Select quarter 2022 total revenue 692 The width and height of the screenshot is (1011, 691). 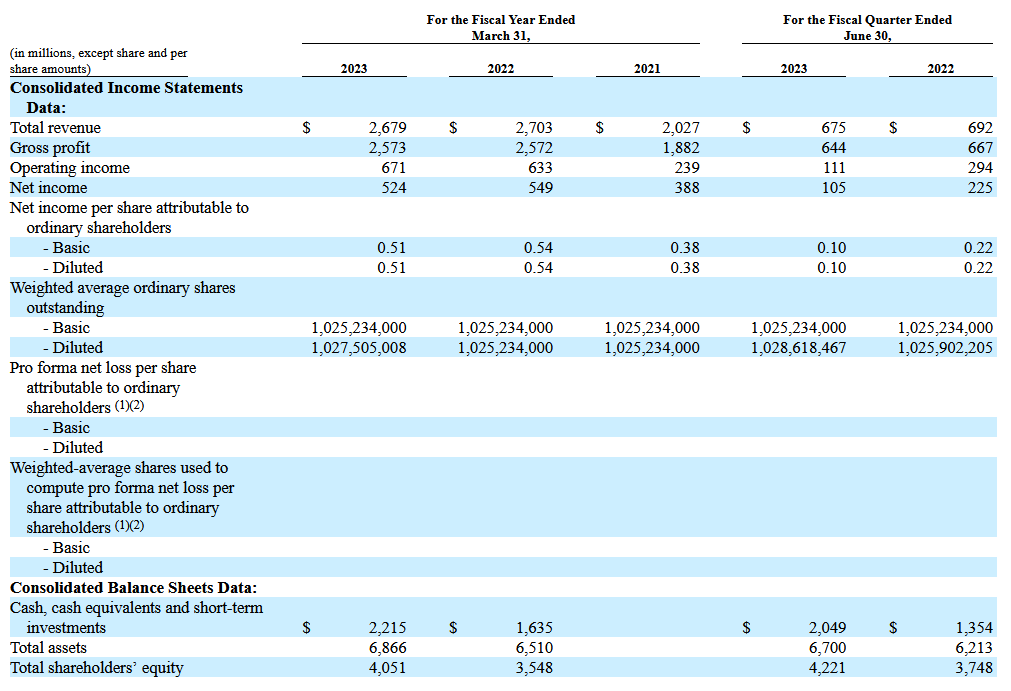coord(980,128)
